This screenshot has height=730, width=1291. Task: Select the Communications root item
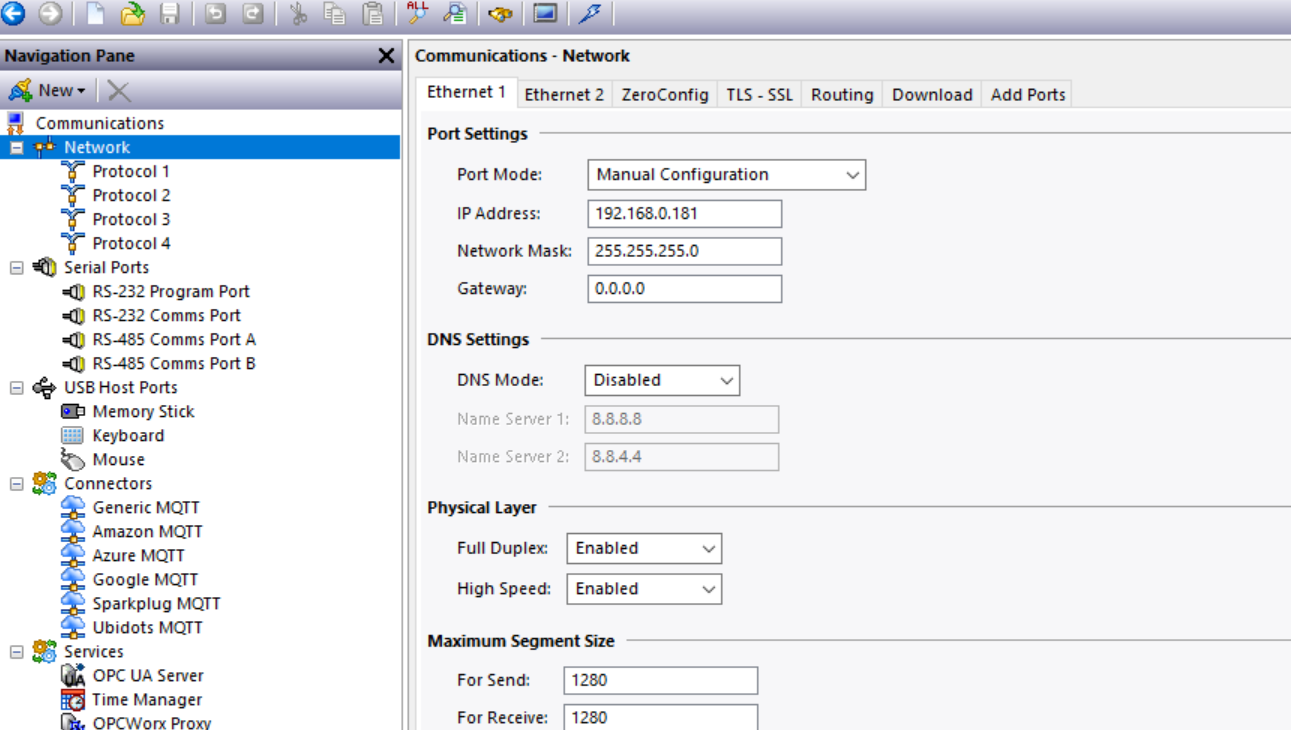[x=100, y=123]
